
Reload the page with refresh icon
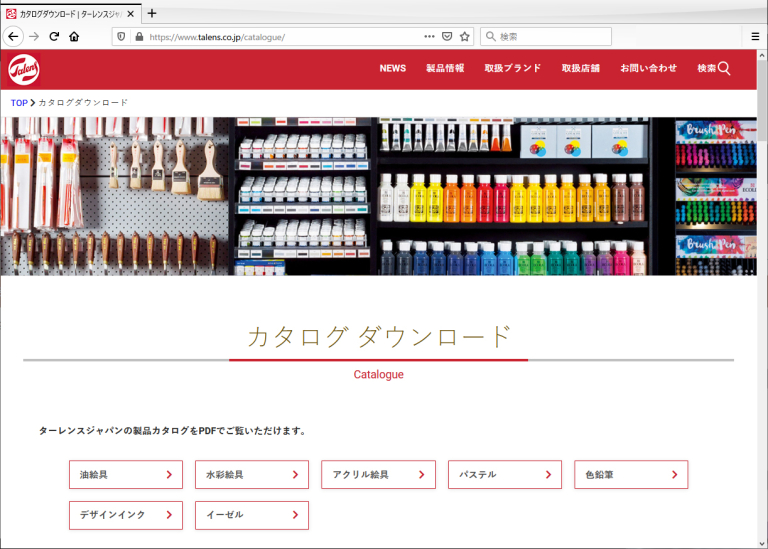[54, 36]
